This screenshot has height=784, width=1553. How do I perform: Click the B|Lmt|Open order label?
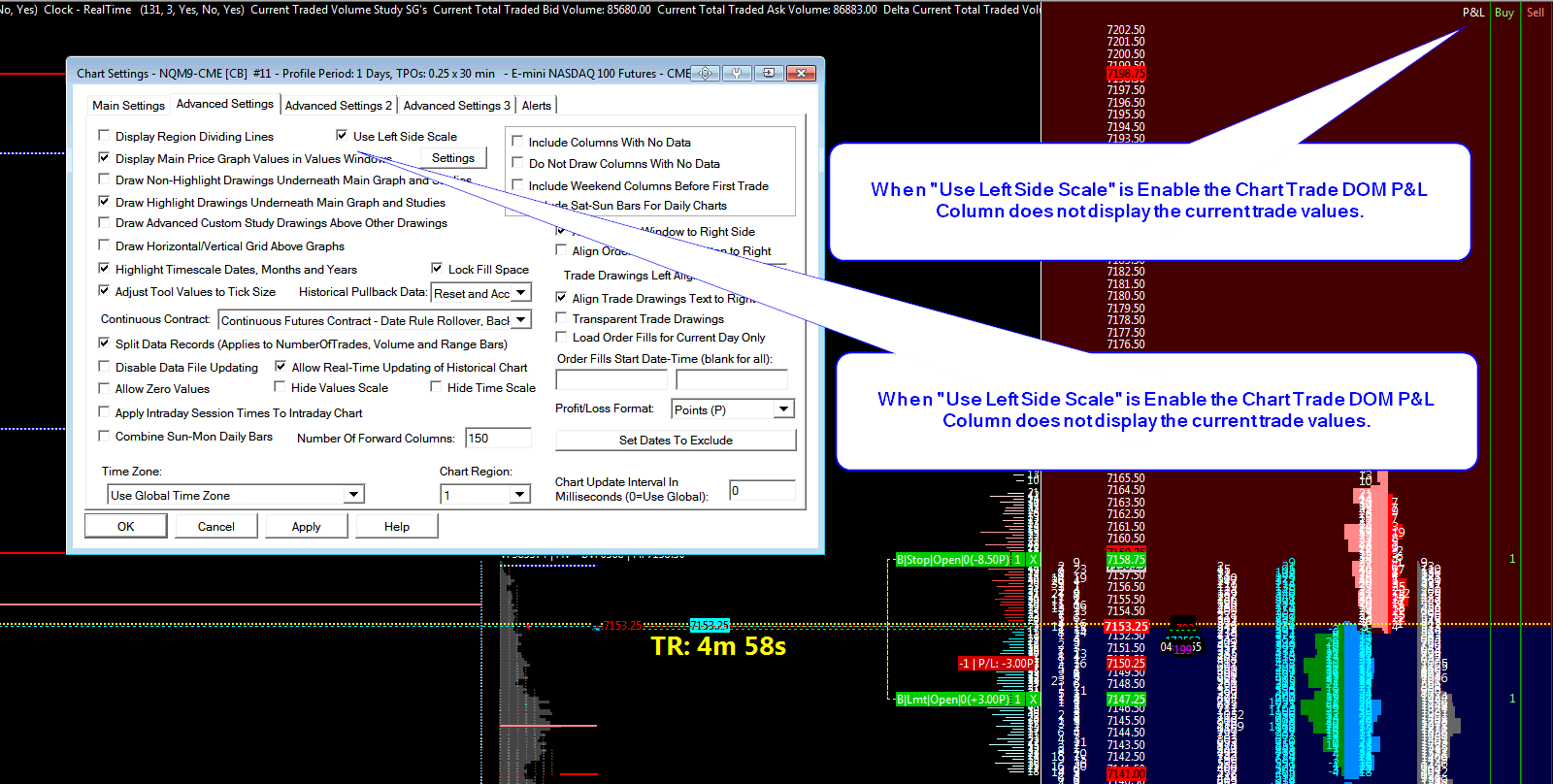(x=952, y=700)
